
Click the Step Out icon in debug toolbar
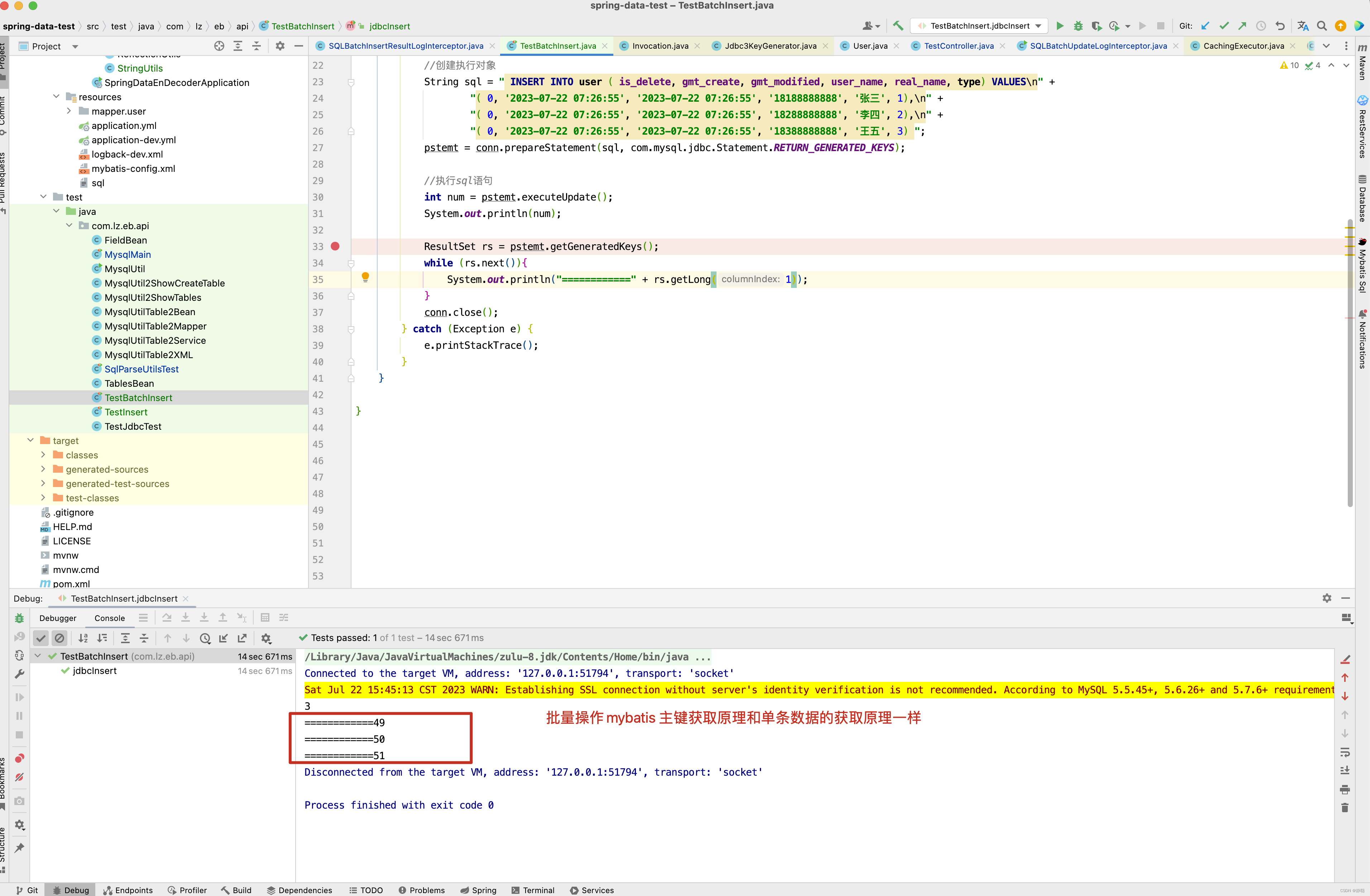tap(223, 617)
